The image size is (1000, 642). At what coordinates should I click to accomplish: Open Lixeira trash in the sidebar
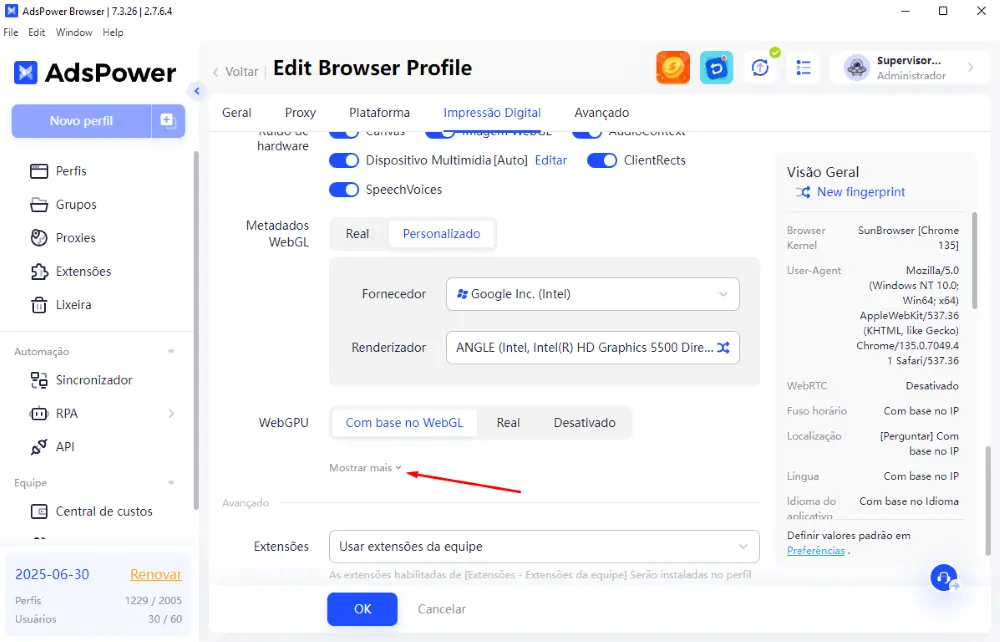tap(61, 305)
